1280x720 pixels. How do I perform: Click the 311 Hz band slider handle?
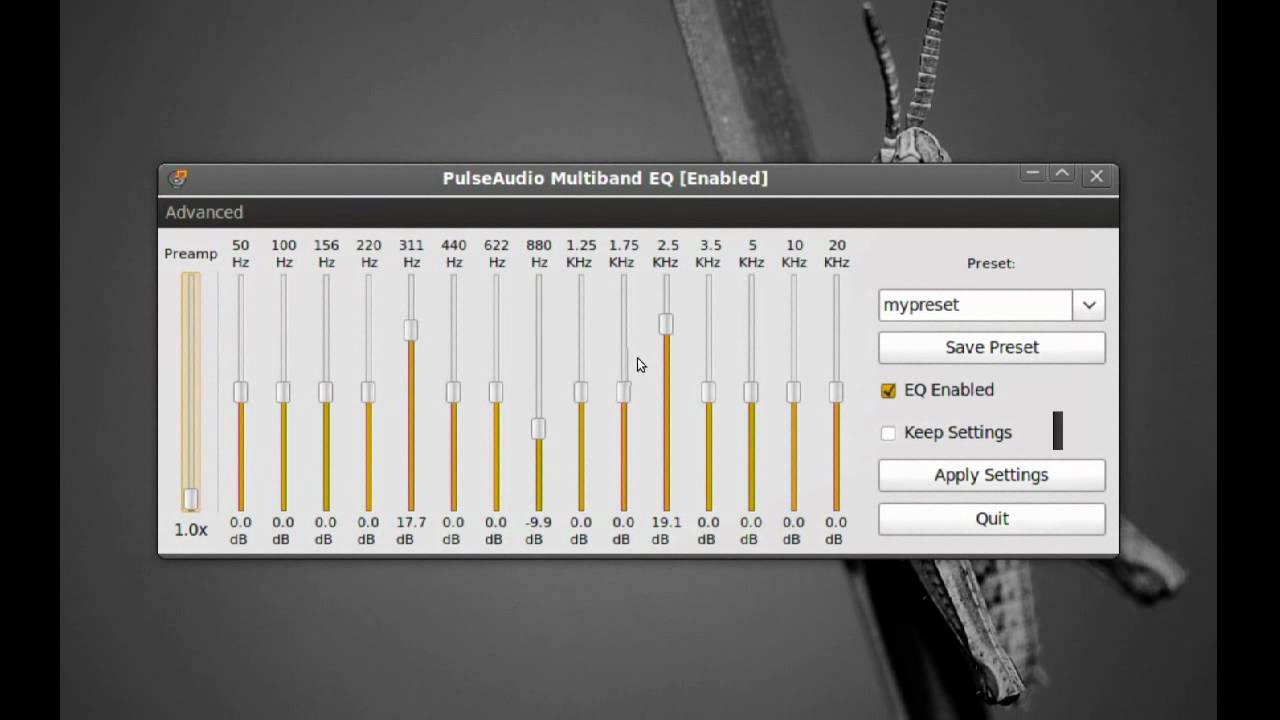[x=410, y=330]
